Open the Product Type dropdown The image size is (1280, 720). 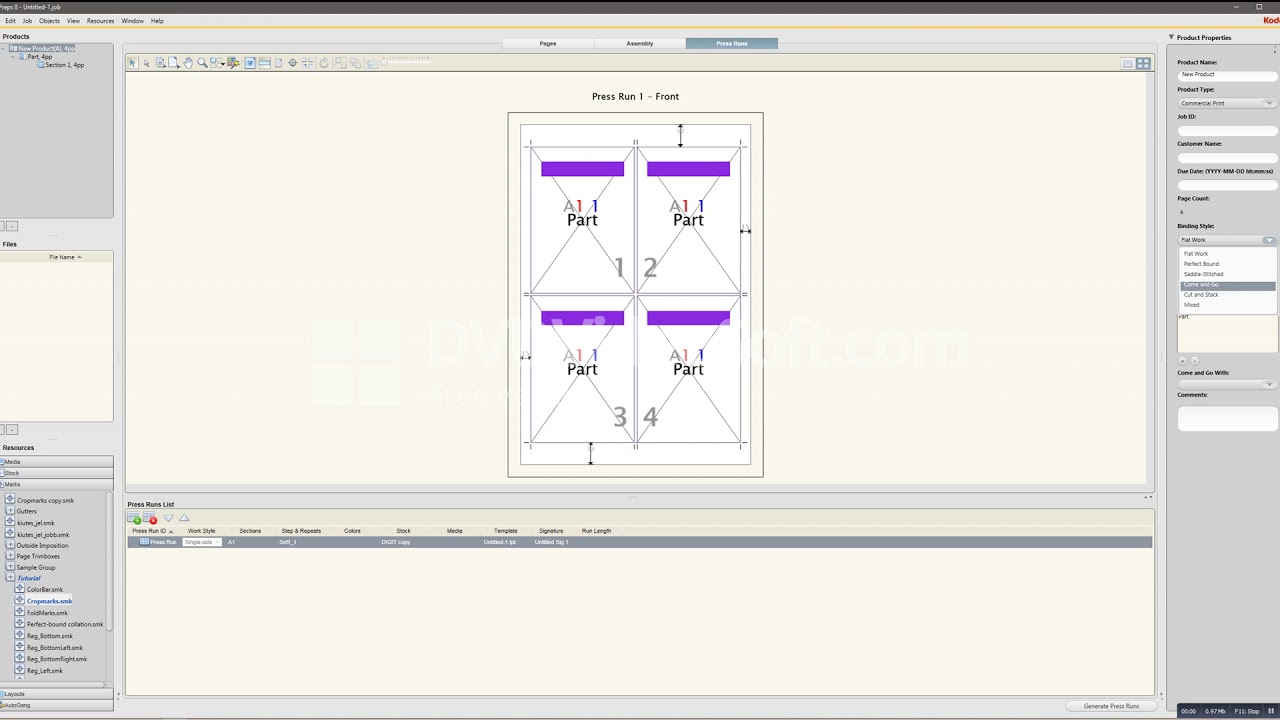tap(1227, 103)
